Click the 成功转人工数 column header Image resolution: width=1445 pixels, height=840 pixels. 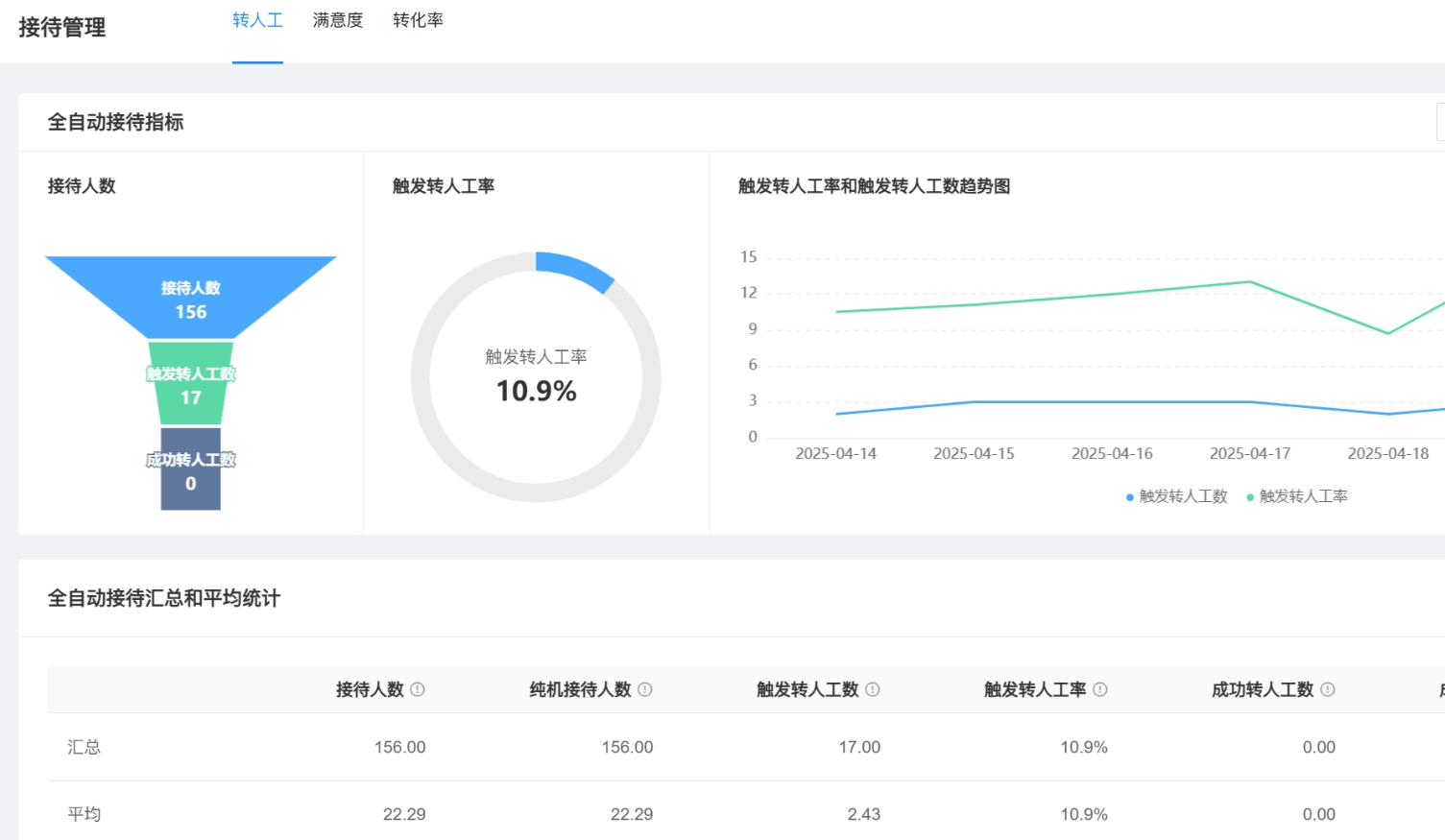pos(1263,689)
